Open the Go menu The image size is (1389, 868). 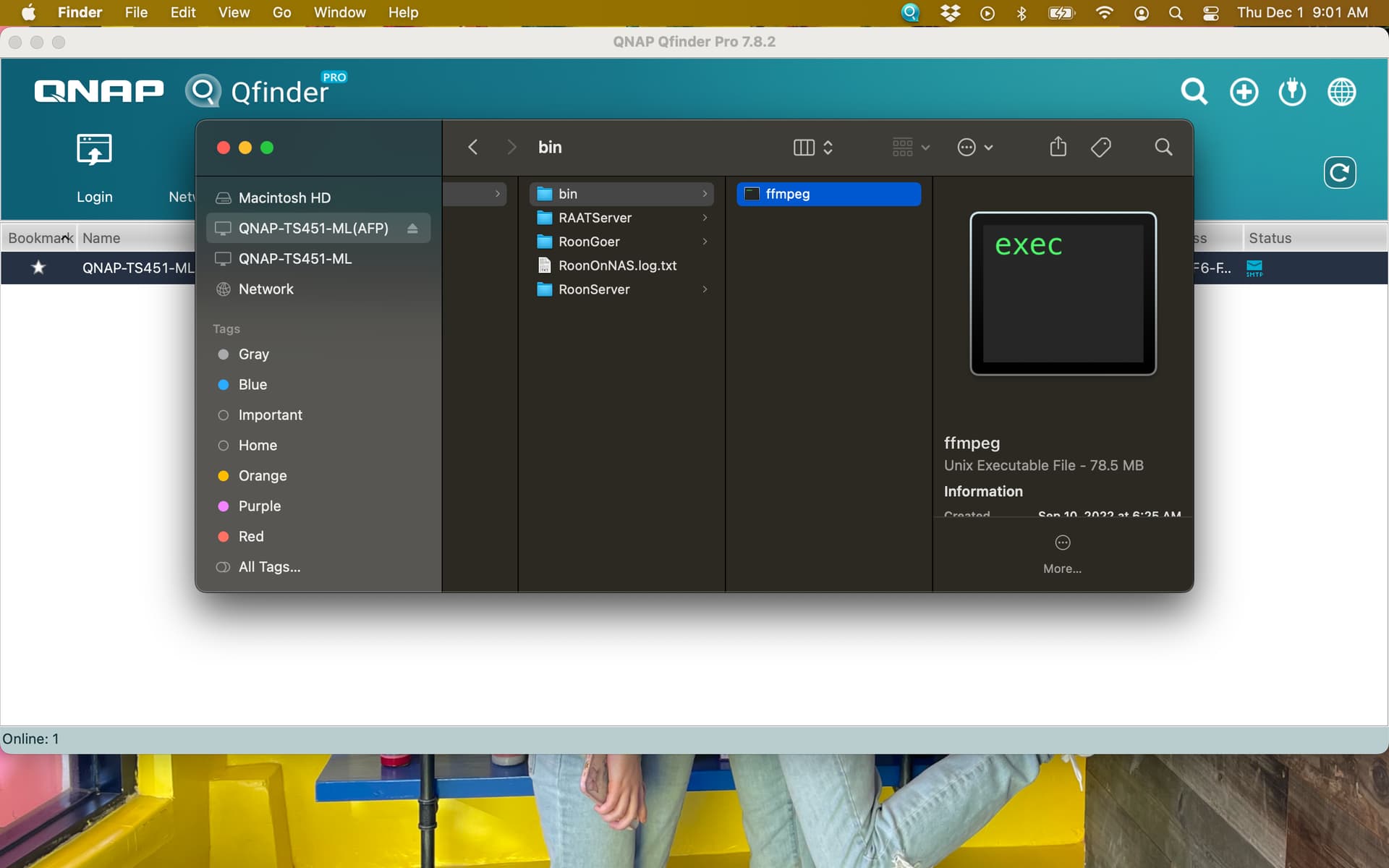pos(281,12)
